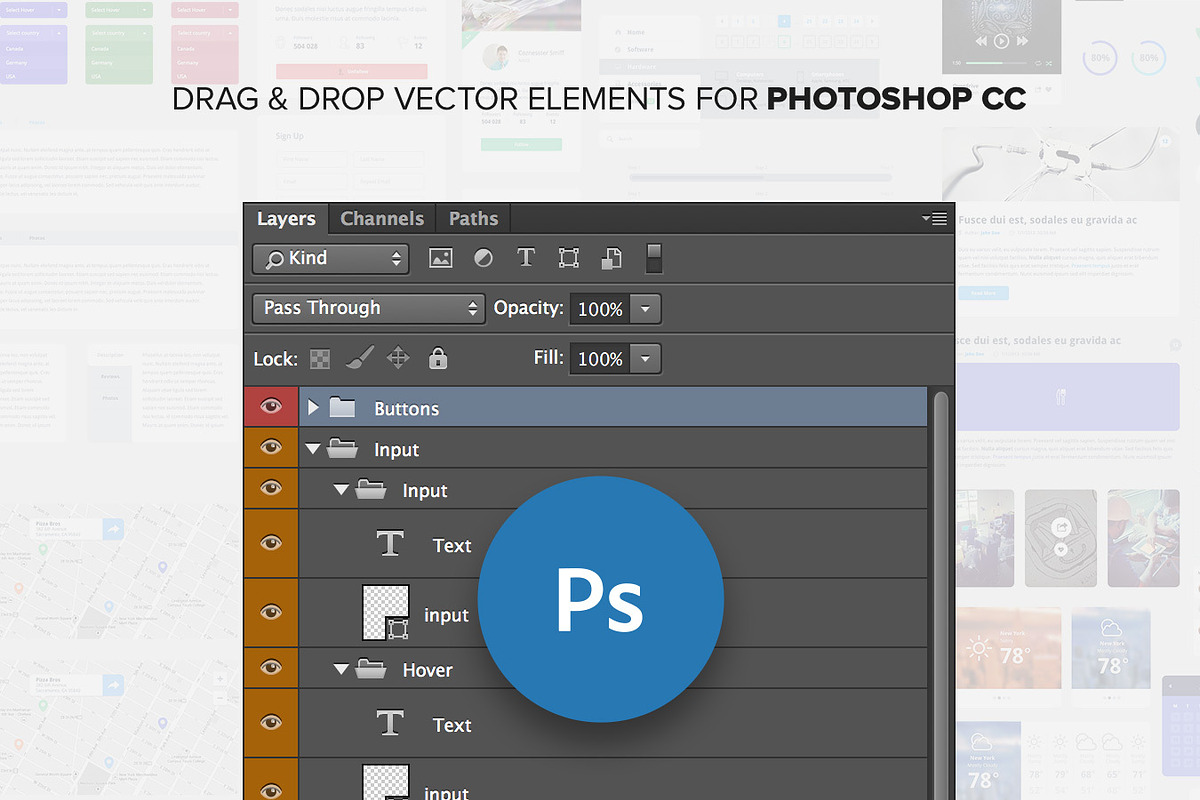This screenshot has height=800, width=1200.
Task: Expand the Buttons group triangle
Action: 313,407
